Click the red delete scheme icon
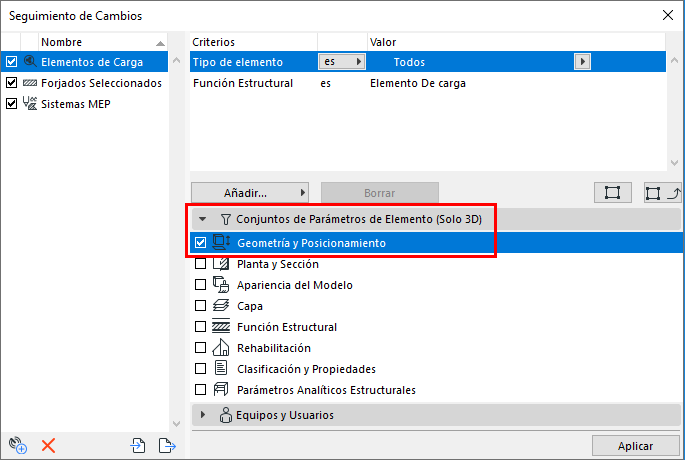This screenshot has width=685, height=460. [x=47, y=445]
